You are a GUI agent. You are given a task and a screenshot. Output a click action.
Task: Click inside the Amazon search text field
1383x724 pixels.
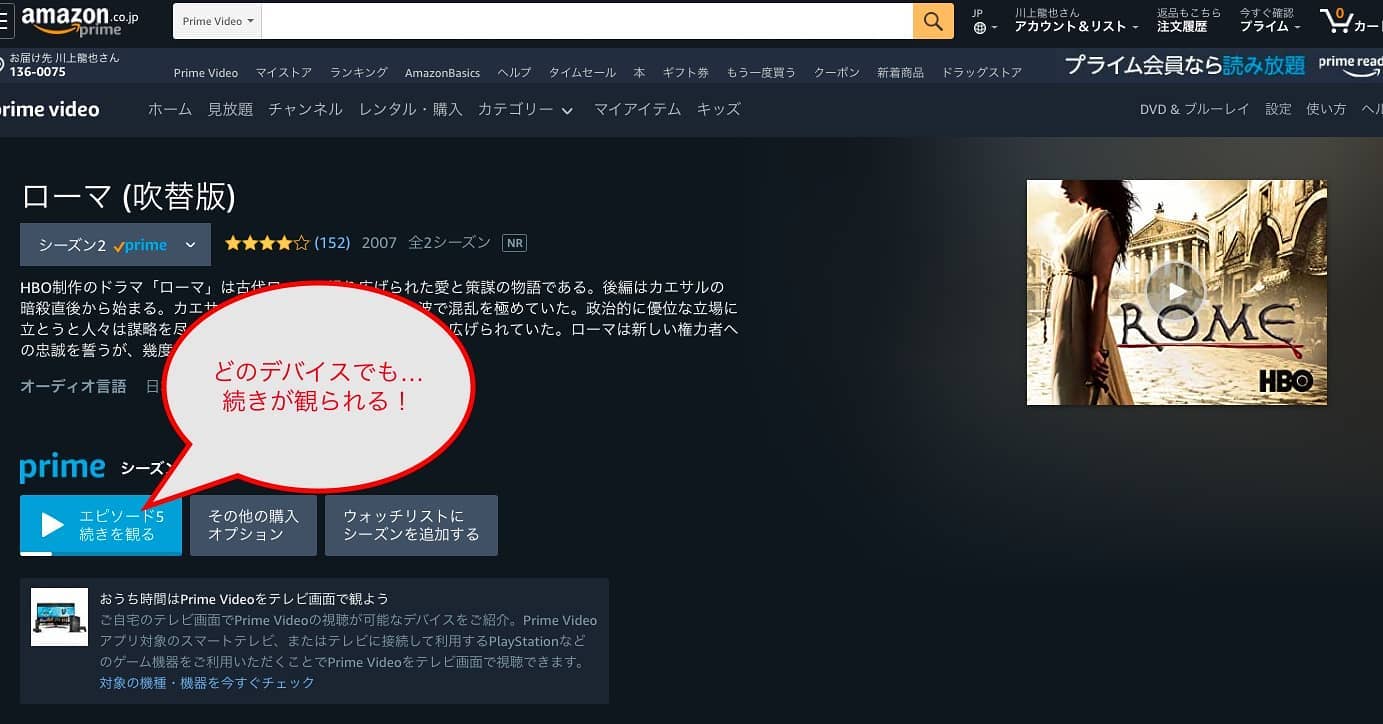click(586, 21)
